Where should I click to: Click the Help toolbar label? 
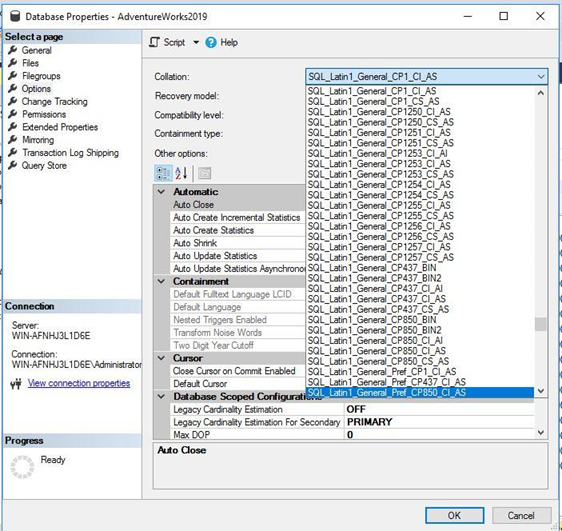[229, 42]
